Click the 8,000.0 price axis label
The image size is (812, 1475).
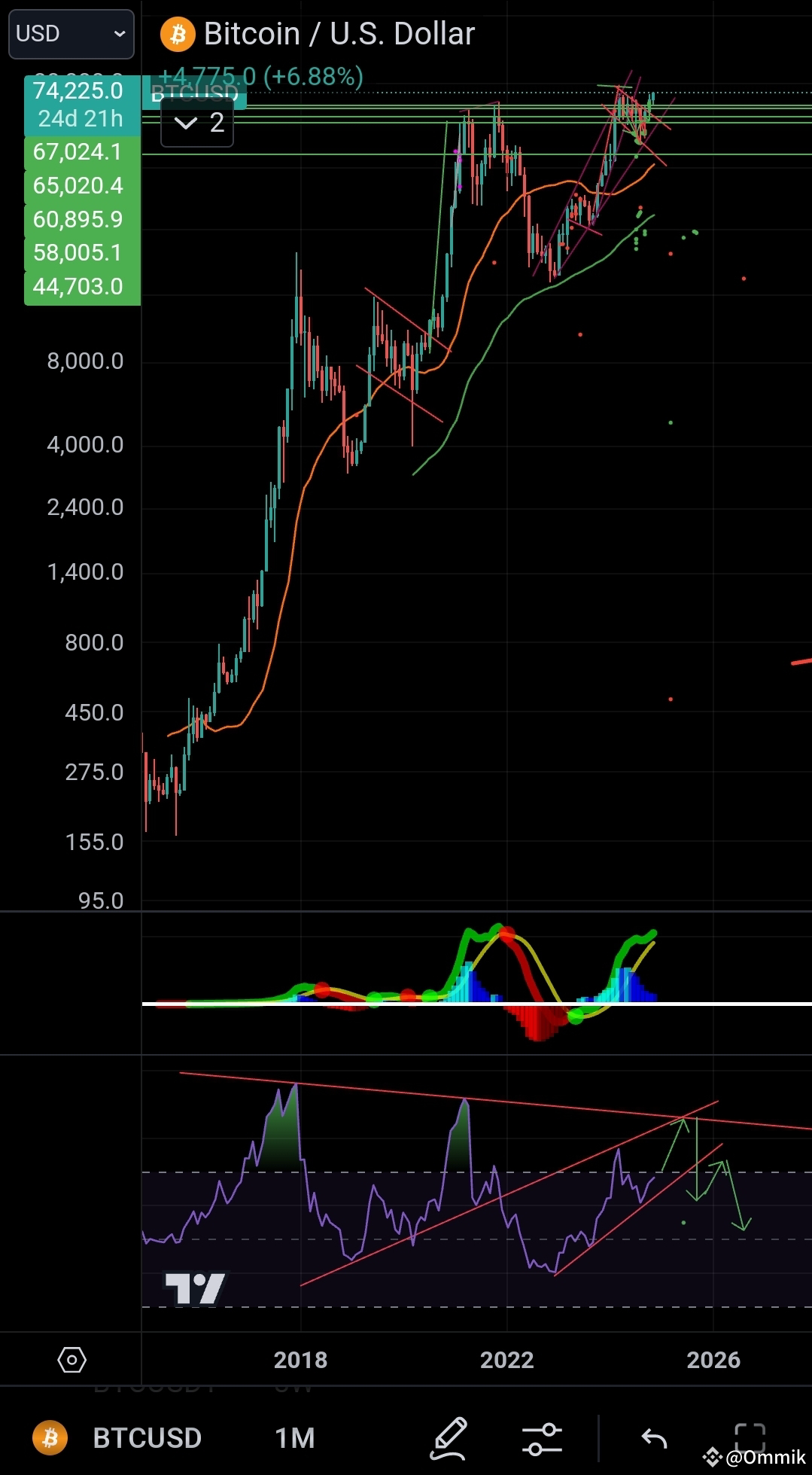click(85, 361)
